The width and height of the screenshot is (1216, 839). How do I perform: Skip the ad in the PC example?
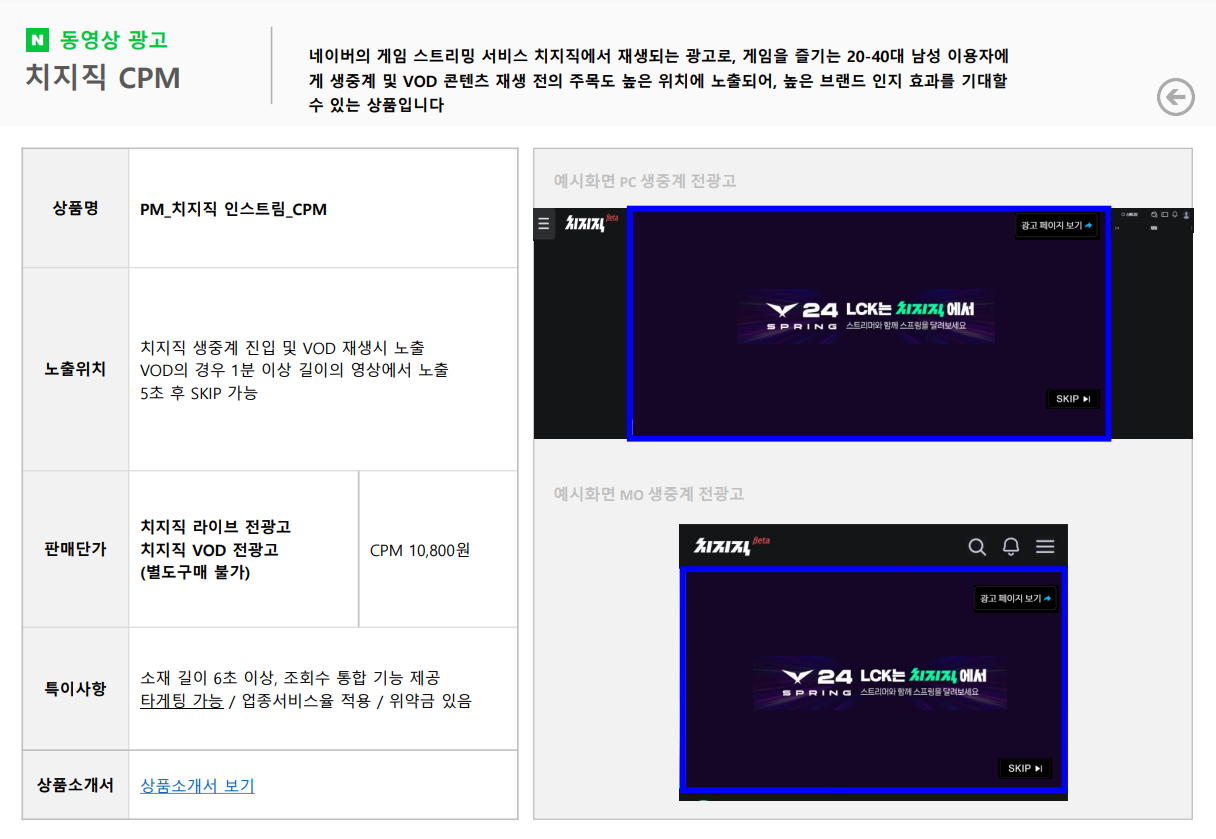point(1072,399)
